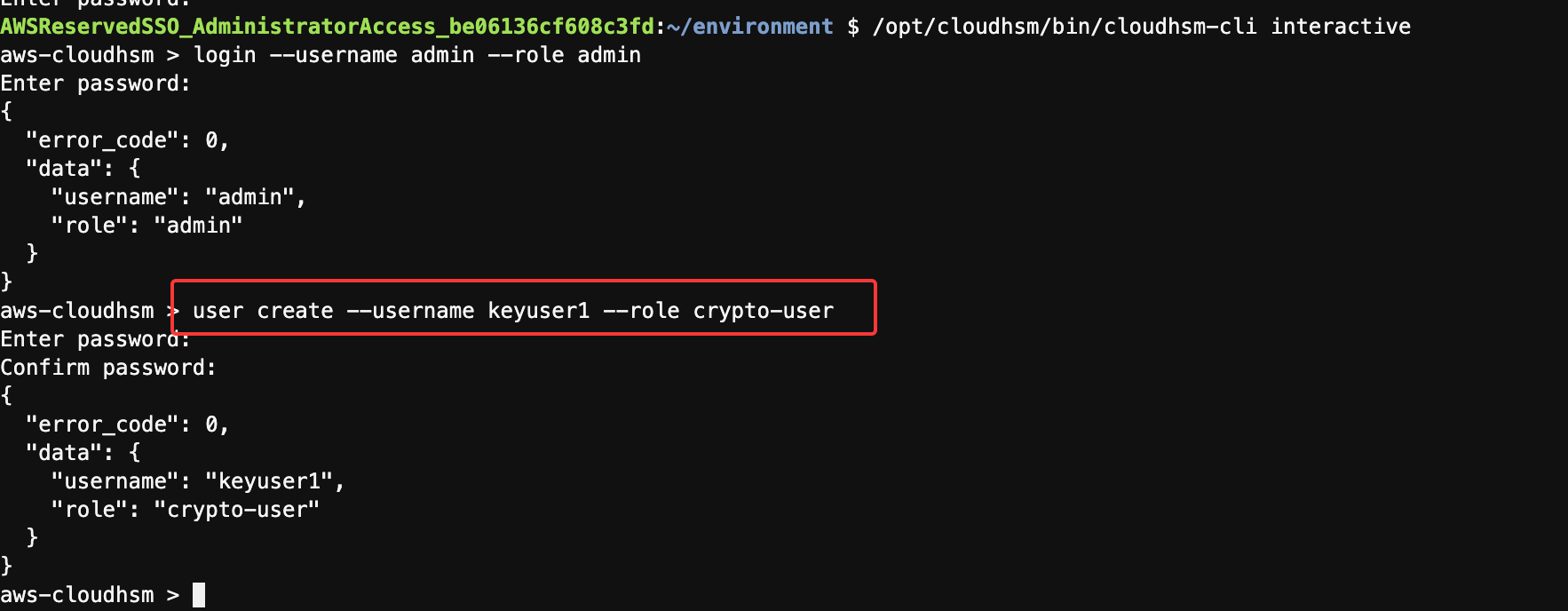Click Enter password line below user create
Screen dimensions: 1568x611
pos(95,339)
